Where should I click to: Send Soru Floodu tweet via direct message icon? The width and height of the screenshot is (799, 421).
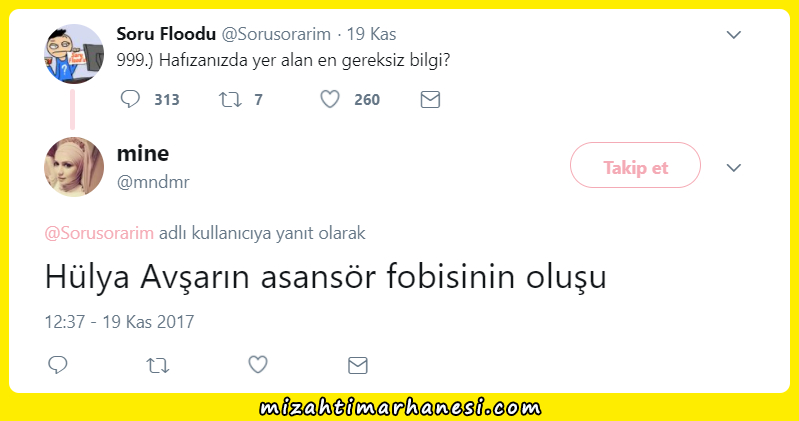pos(430,99)
